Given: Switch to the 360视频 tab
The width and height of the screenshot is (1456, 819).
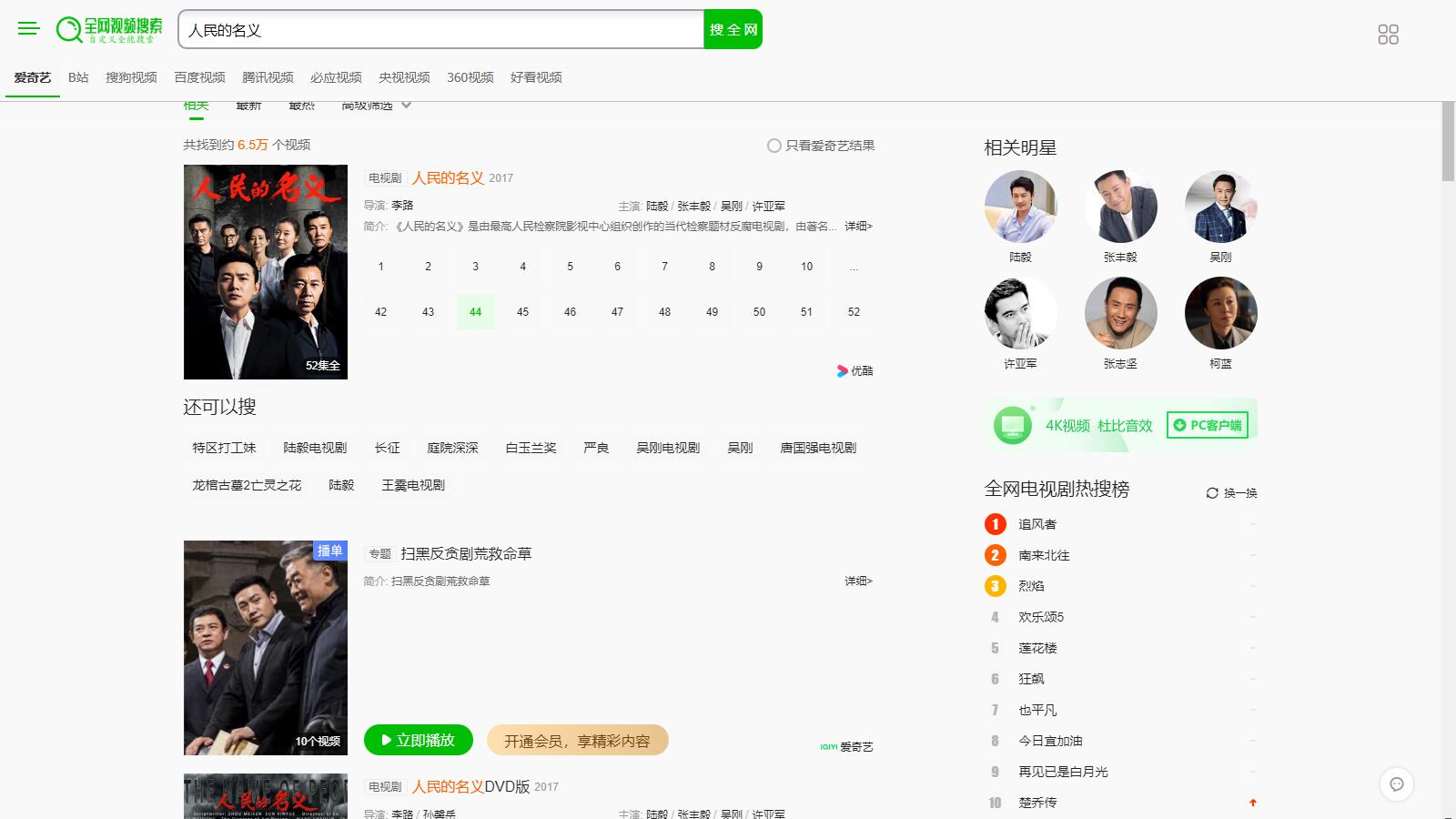Looking at the screenshot, I should coord(470,78).
